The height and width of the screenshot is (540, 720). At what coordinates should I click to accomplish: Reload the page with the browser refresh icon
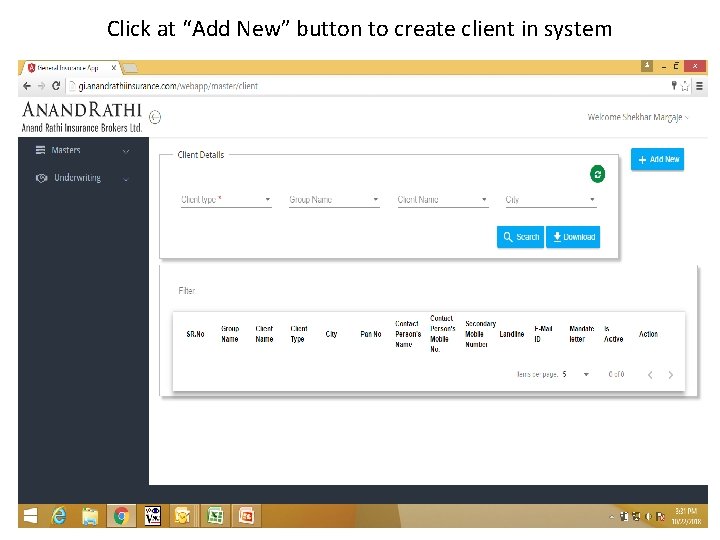click(56, 86)
